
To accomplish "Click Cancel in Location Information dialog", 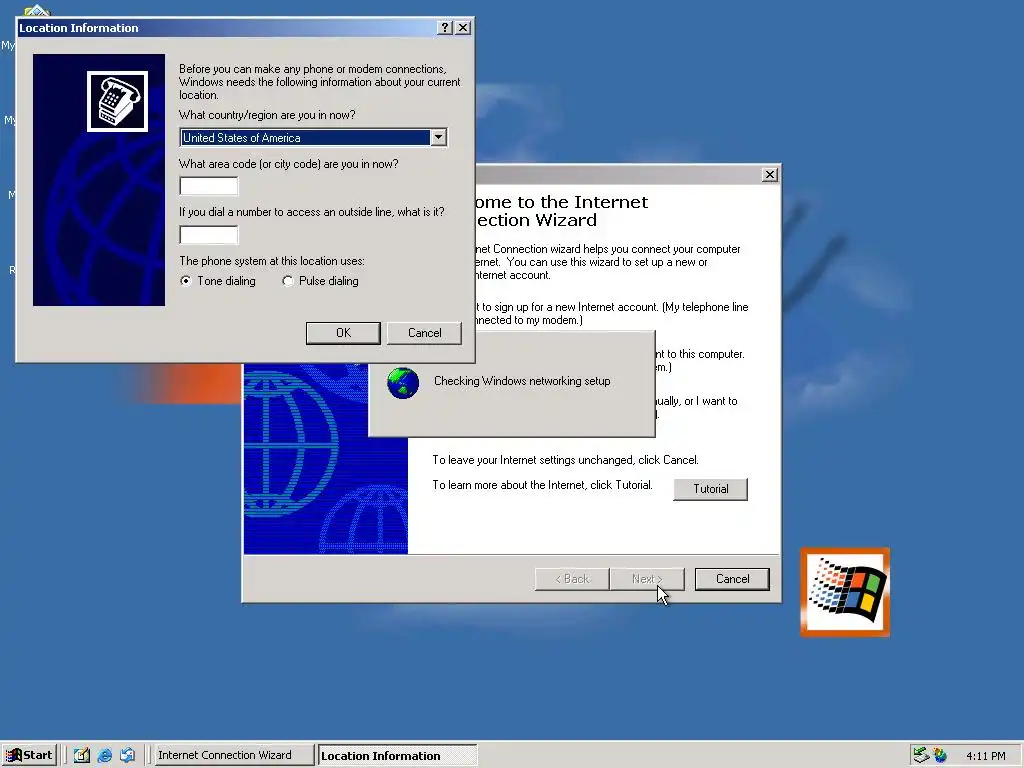I will tap(424, 333).
